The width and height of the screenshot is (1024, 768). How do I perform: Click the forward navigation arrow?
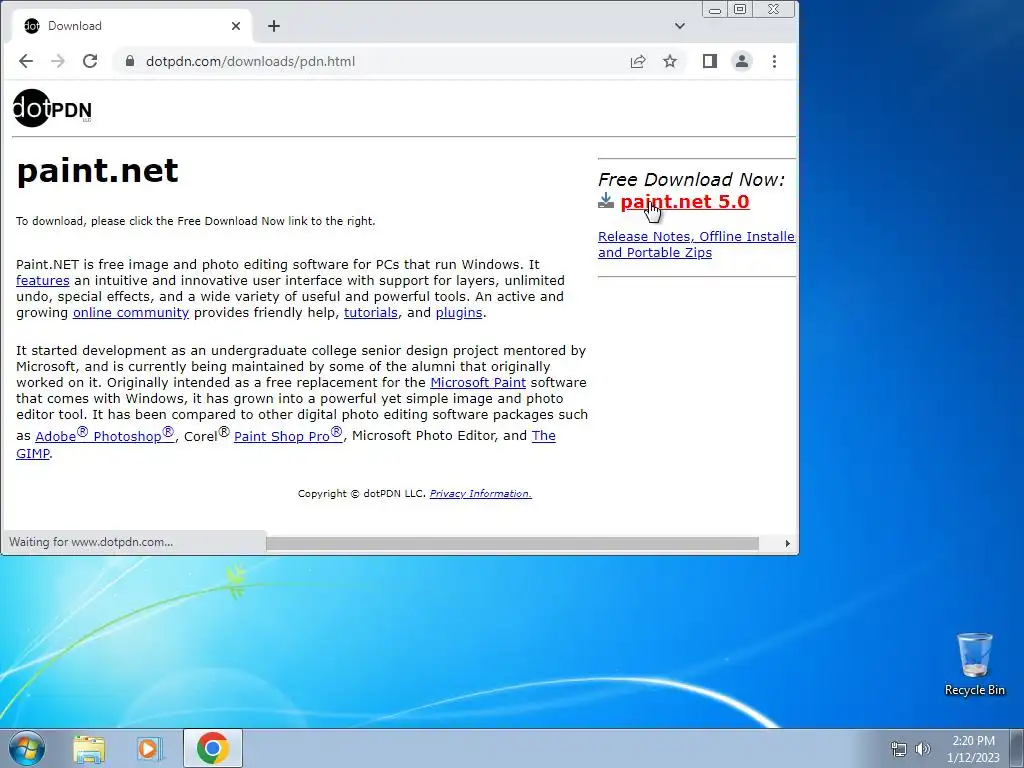tap(58, 61)
